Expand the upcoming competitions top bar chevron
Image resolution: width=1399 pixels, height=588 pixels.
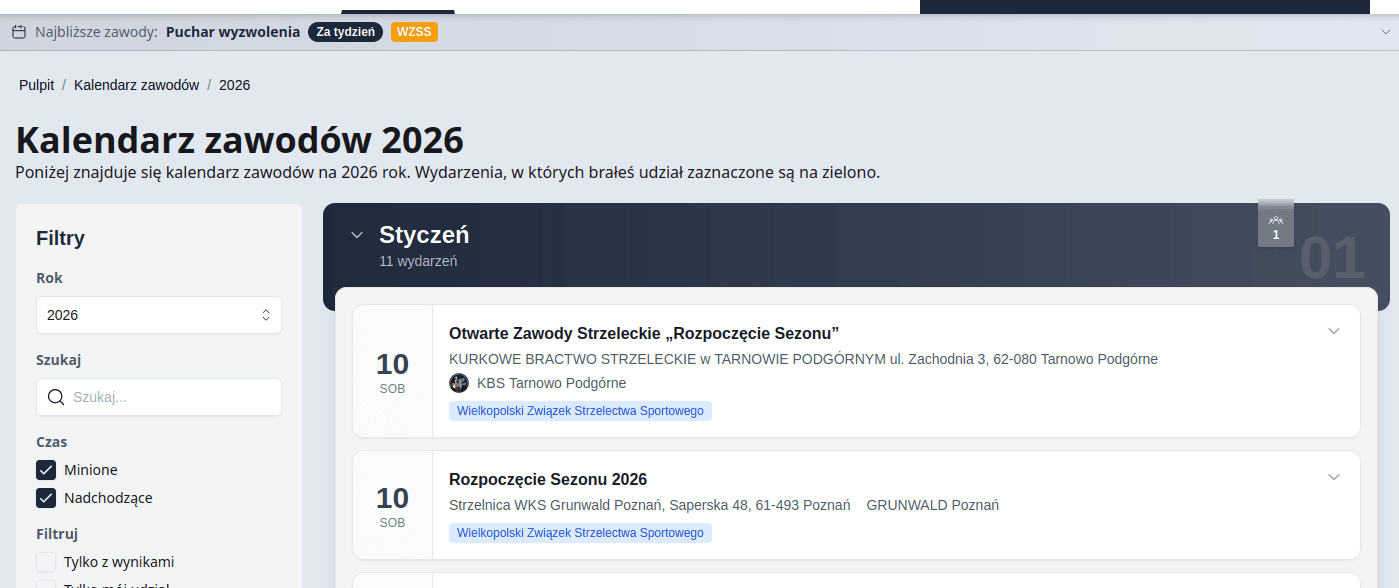click(x=1384, y=32)
